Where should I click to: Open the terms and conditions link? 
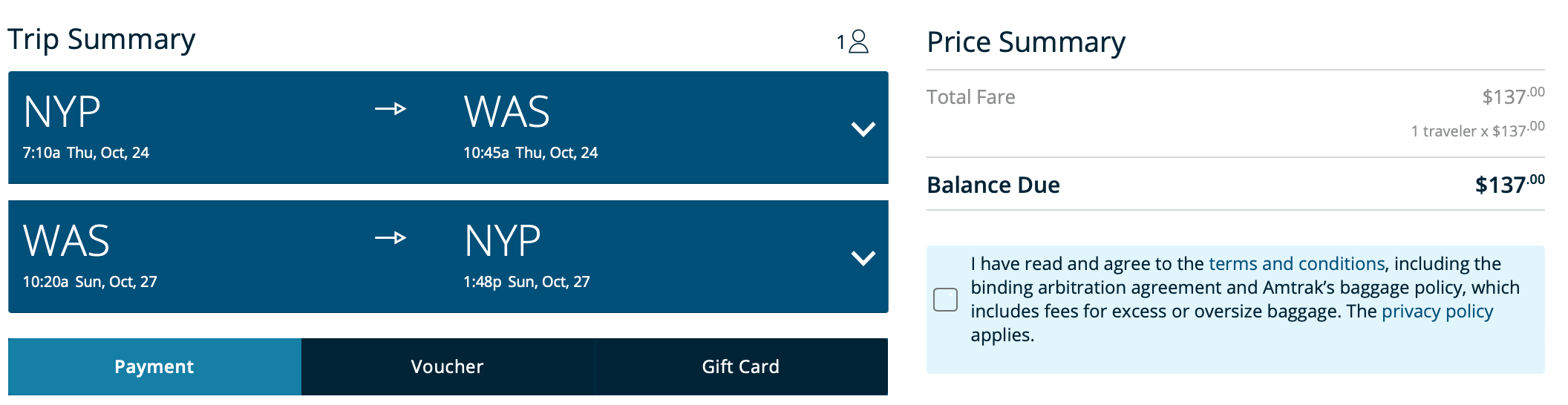1296,264
